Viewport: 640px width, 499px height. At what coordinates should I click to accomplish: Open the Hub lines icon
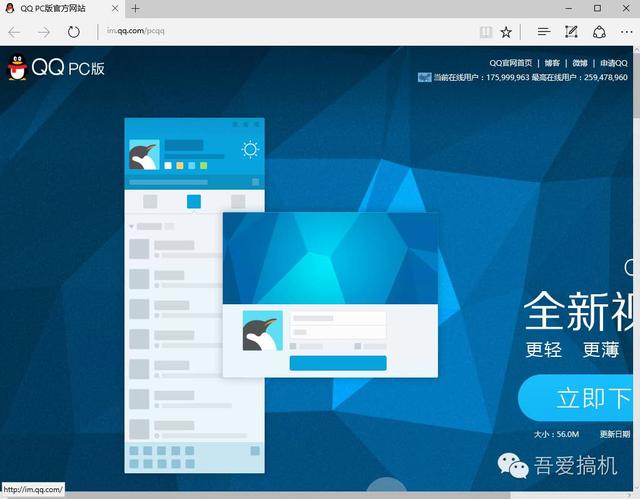pyautogui.click(x=543, y=32)
